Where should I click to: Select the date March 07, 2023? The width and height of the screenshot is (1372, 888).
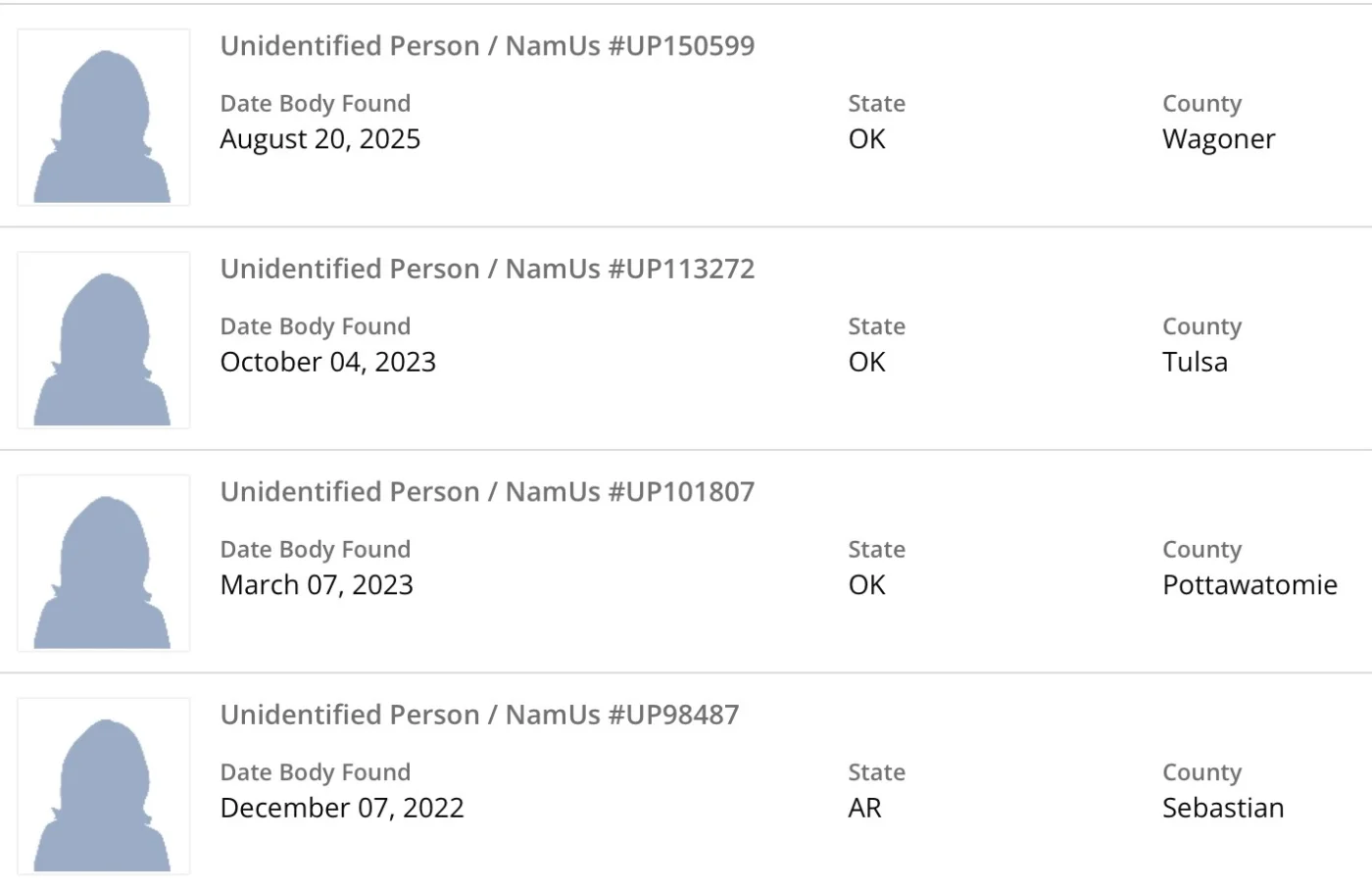coord(317,585)
